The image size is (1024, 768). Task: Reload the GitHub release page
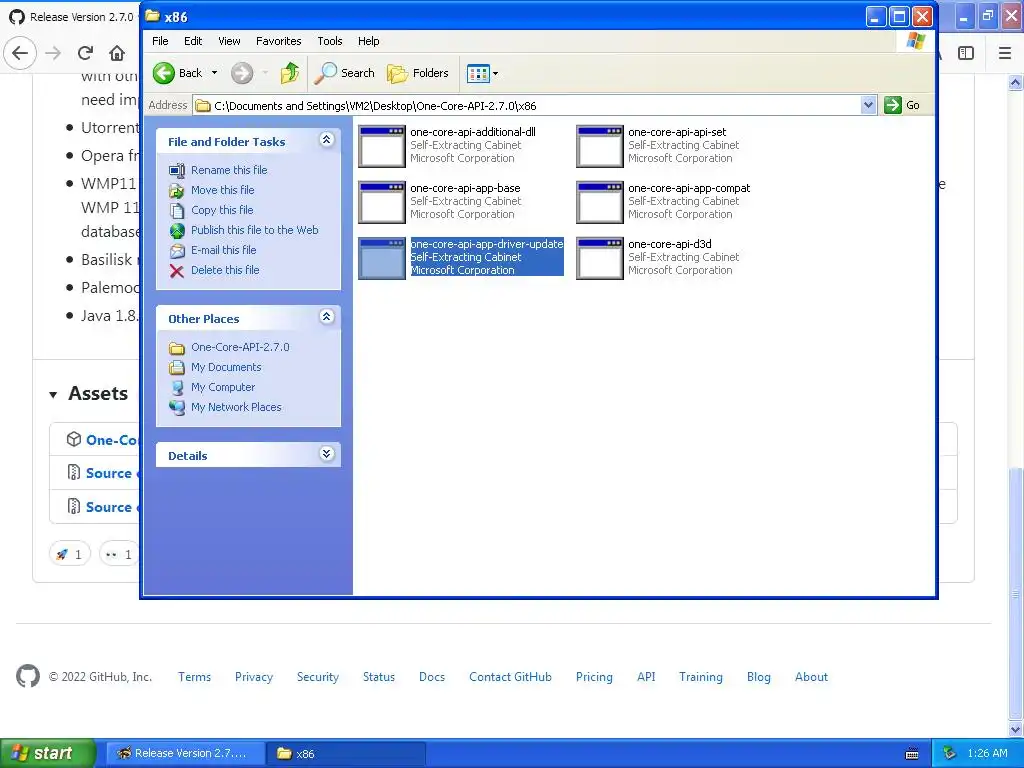[85, 53]
